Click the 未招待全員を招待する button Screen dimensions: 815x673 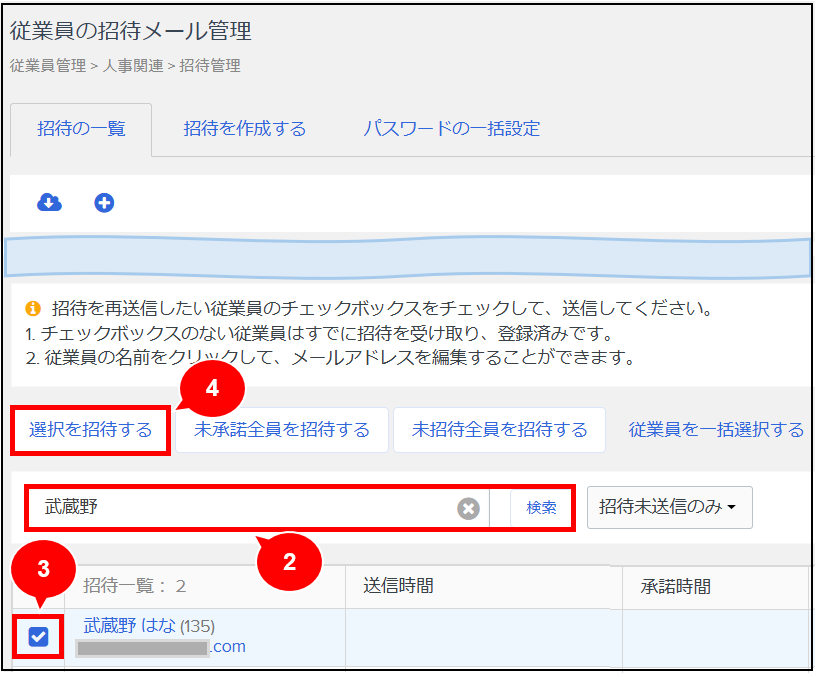(x=499, y=430)
